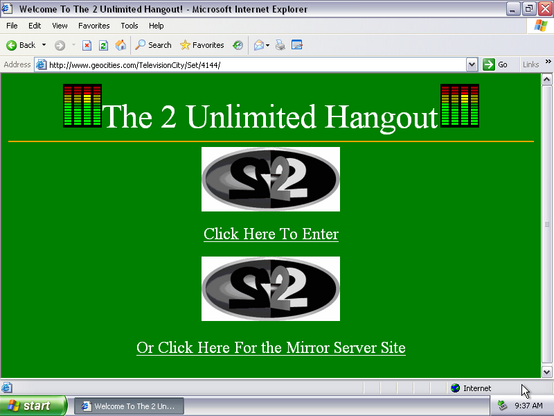Follow the Click Here To Enter link
Viewport: 554px width, 416px height.
coord(271,234)
